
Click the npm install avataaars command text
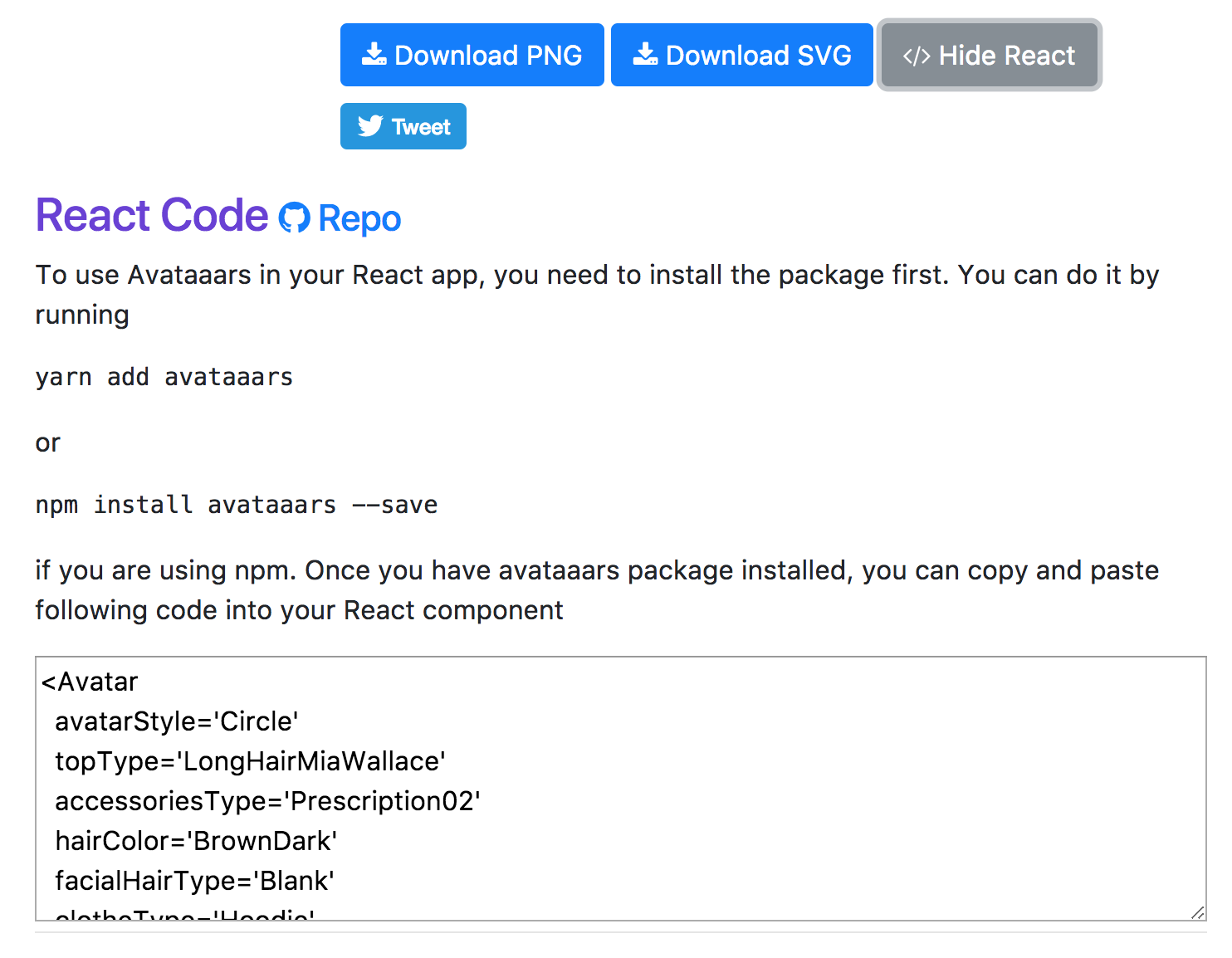click(237, 504)
